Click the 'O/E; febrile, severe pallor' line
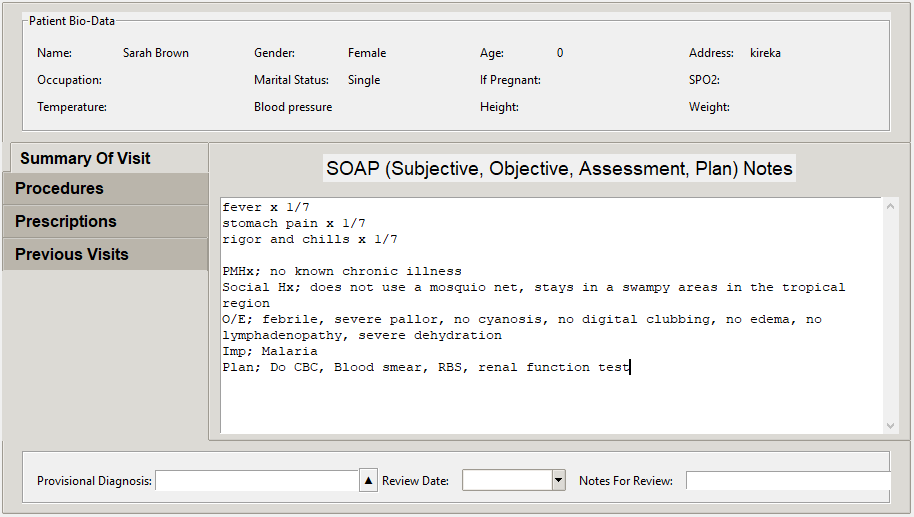 [x=522, y=319]
